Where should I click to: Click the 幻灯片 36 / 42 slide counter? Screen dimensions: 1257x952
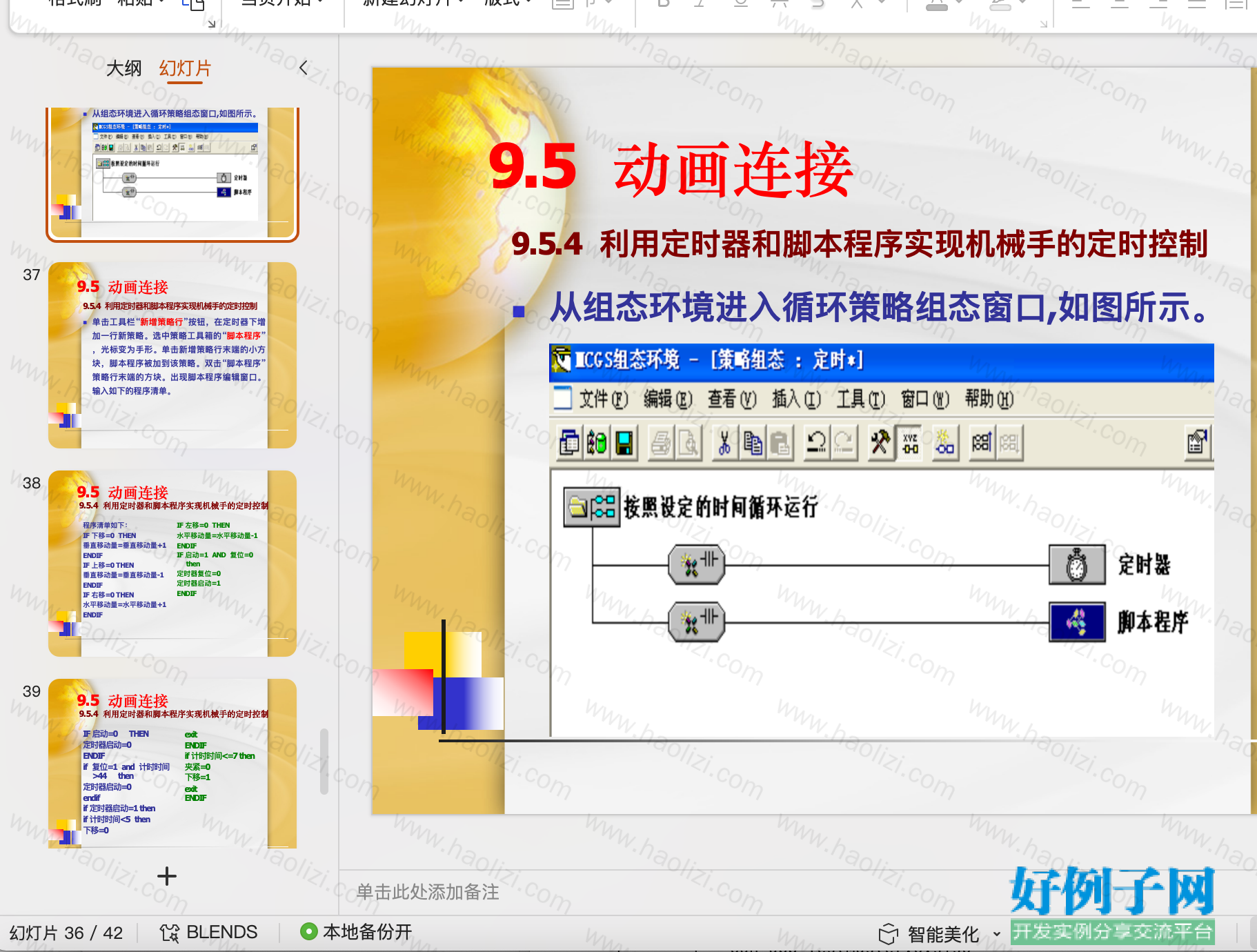tap(66, 933)
